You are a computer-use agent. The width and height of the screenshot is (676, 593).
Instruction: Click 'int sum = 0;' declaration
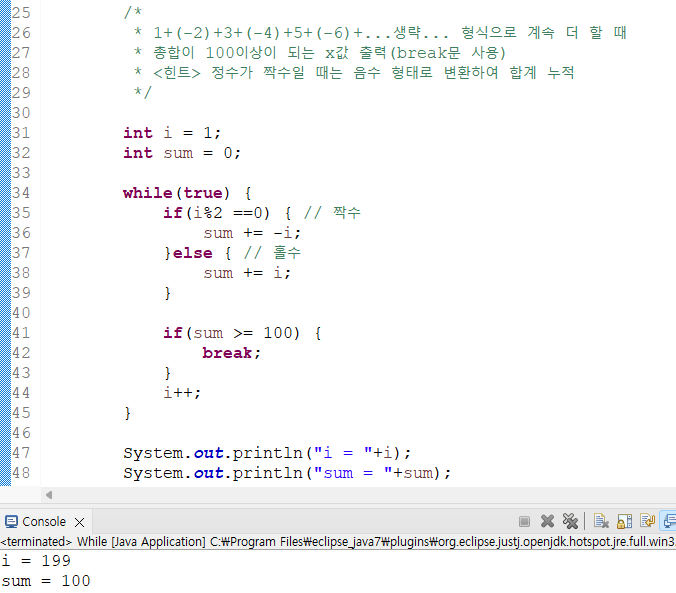(x=182, y=153)
